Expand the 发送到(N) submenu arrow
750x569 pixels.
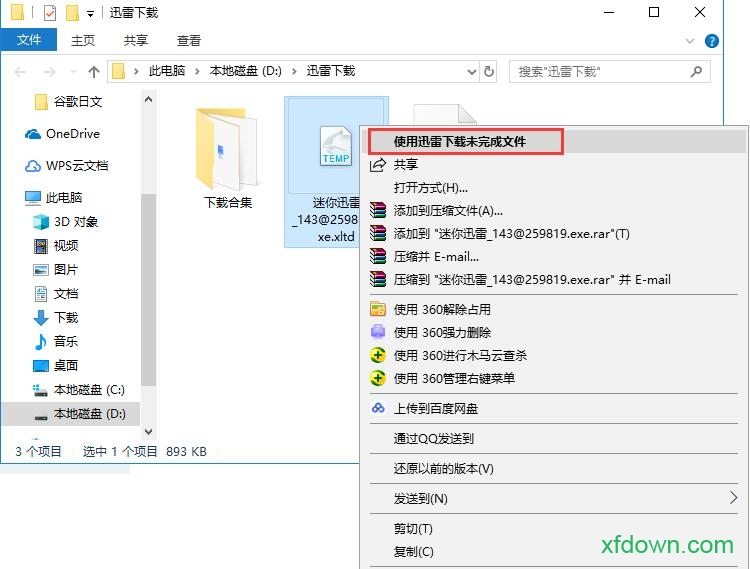[733, 498]
